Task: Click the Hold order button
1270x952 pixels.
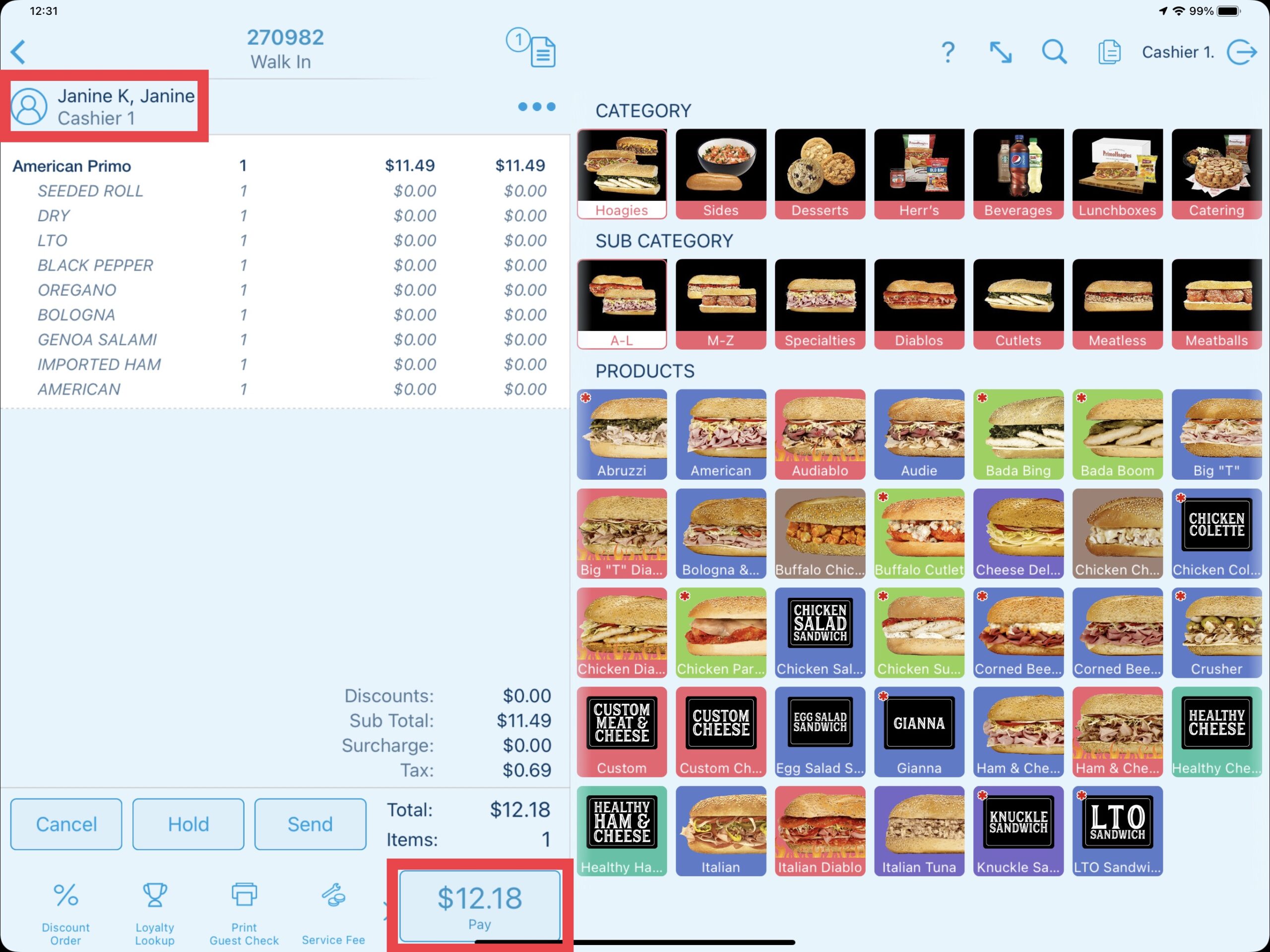Action: coord(188,824)
